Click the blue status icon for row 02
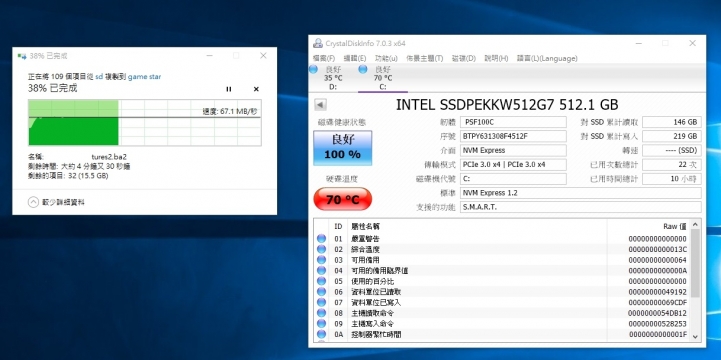This screenshot has width=721, height=360. pos(321,249)
